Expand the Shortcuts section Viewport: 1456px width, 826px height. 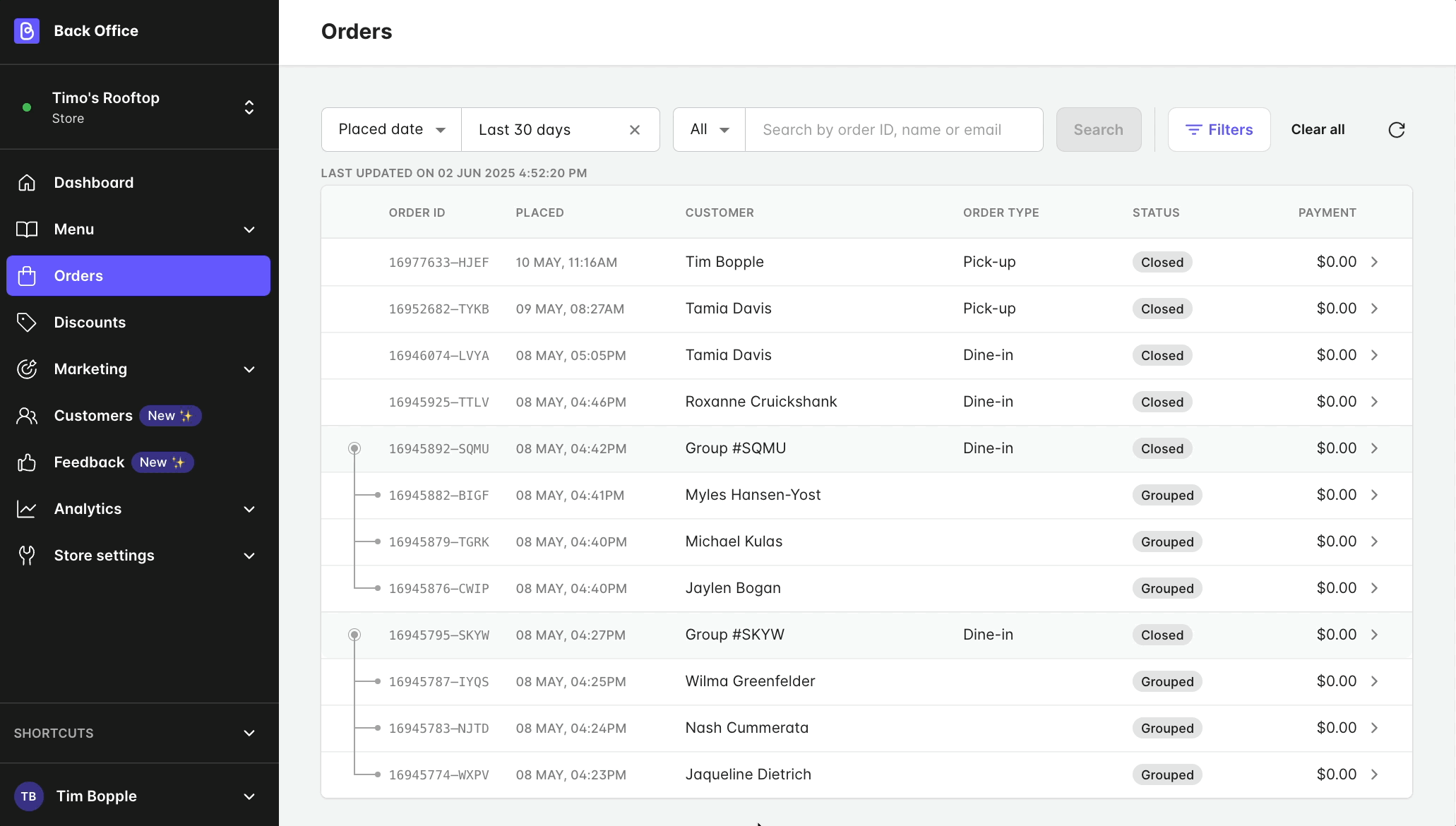coord(139,733)
